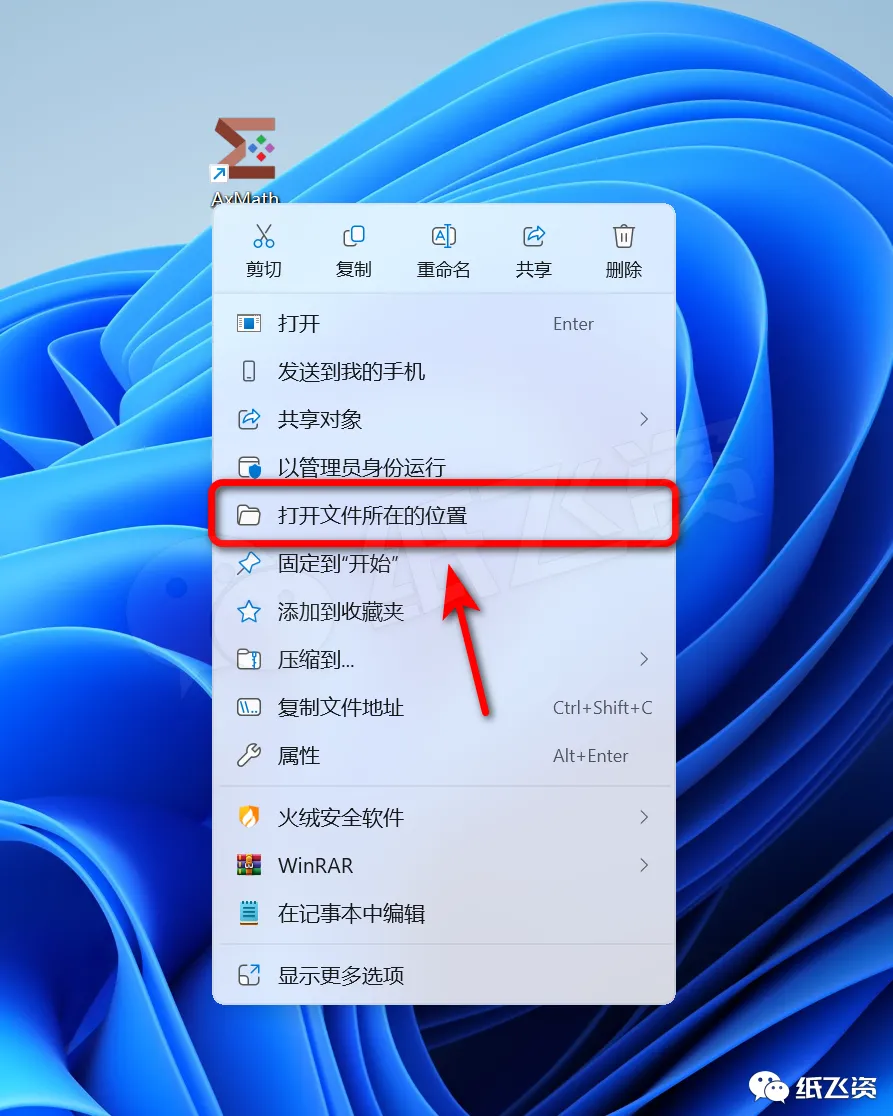Pin with 固定到"开始" option
The image size is (893, 1116).
point(443,564)
